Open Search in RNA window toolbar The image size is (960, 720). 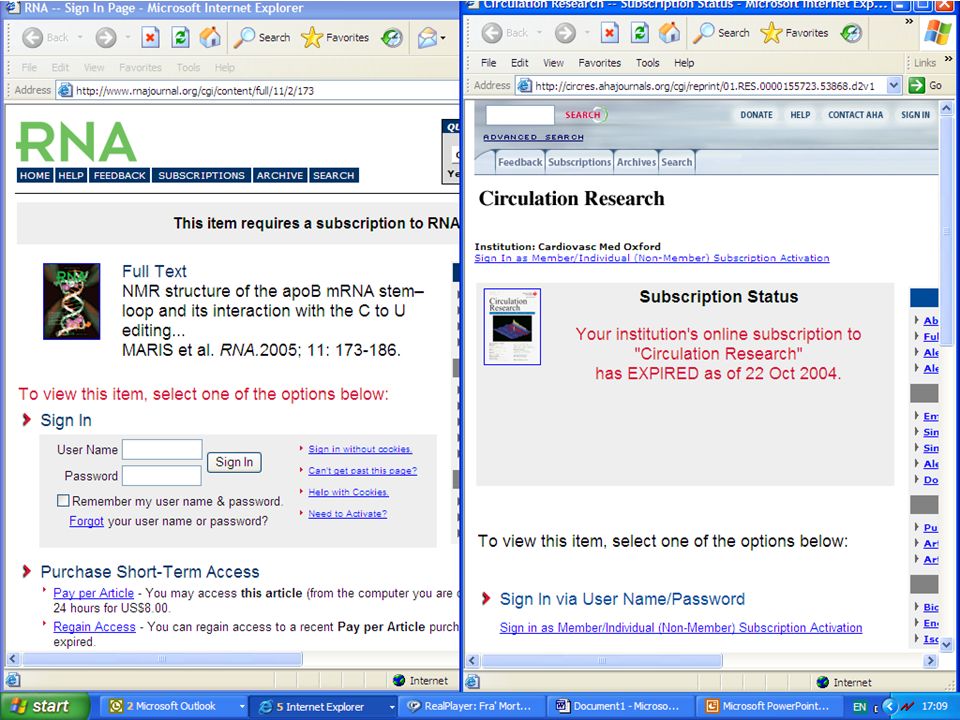click(x=263, y=38)
